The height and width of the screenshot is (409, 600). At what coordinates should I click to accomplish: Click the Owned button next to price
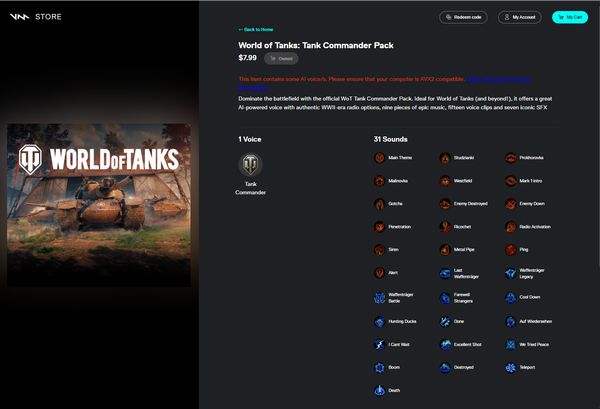281,59
